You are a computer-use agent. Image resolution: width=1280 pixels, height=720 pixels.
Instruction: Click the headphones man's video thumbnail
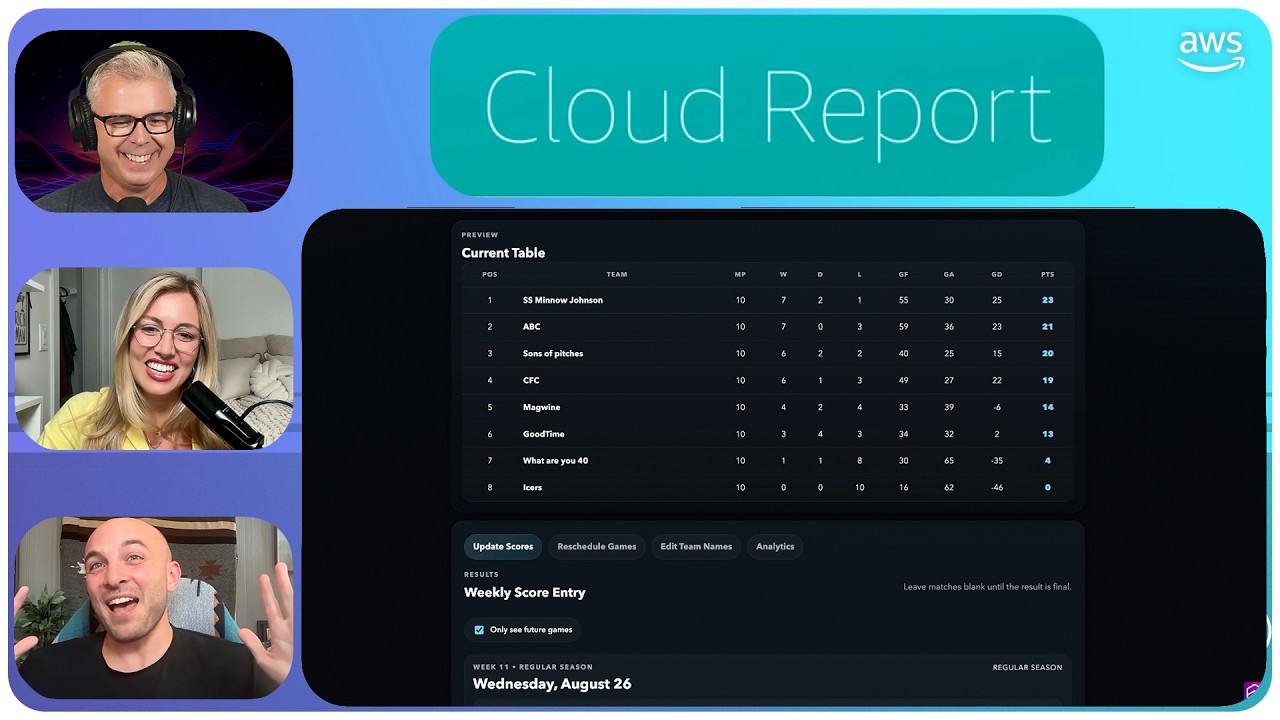154,121
